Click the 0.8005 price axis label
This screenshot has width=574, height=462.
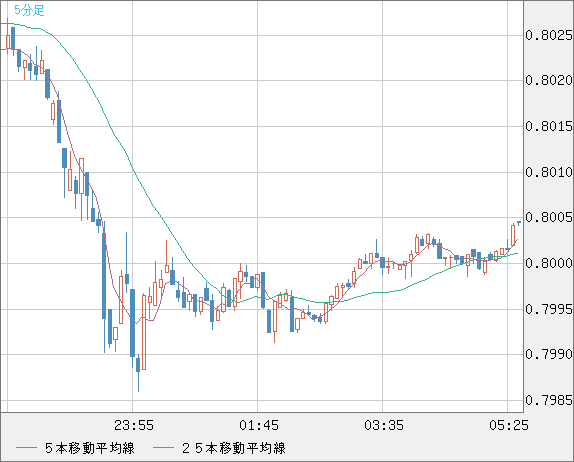(549, 217)
